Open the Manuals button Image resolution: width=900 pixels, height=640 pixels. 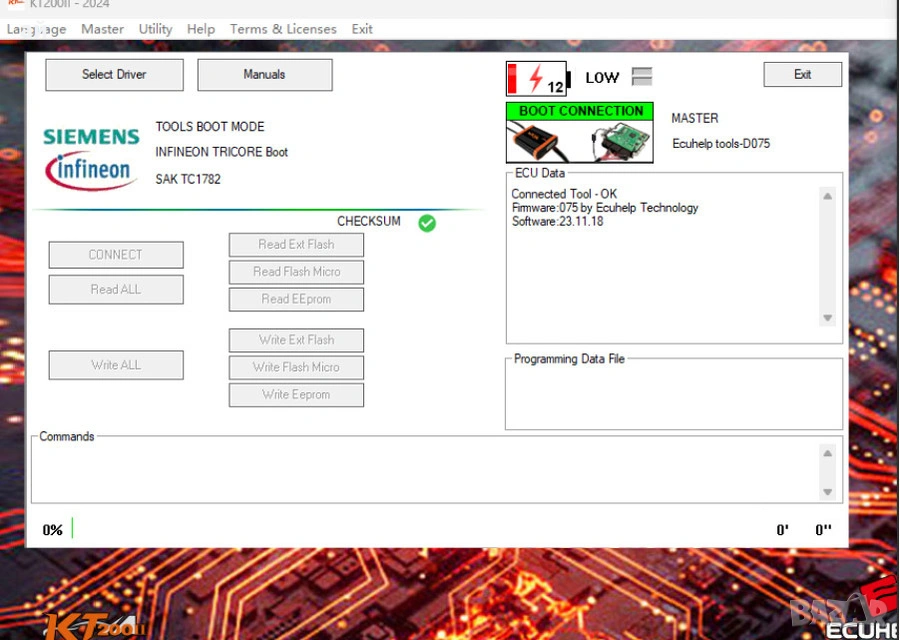(x=264, y=75)
